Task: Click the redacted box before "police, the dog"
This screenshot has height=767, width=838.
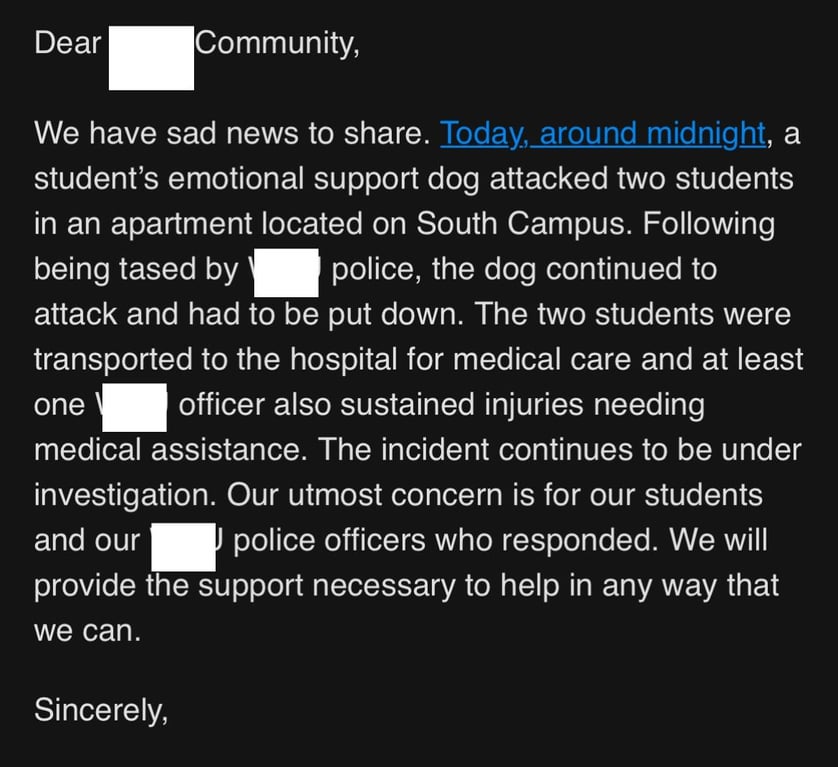Action: [286, 272]
